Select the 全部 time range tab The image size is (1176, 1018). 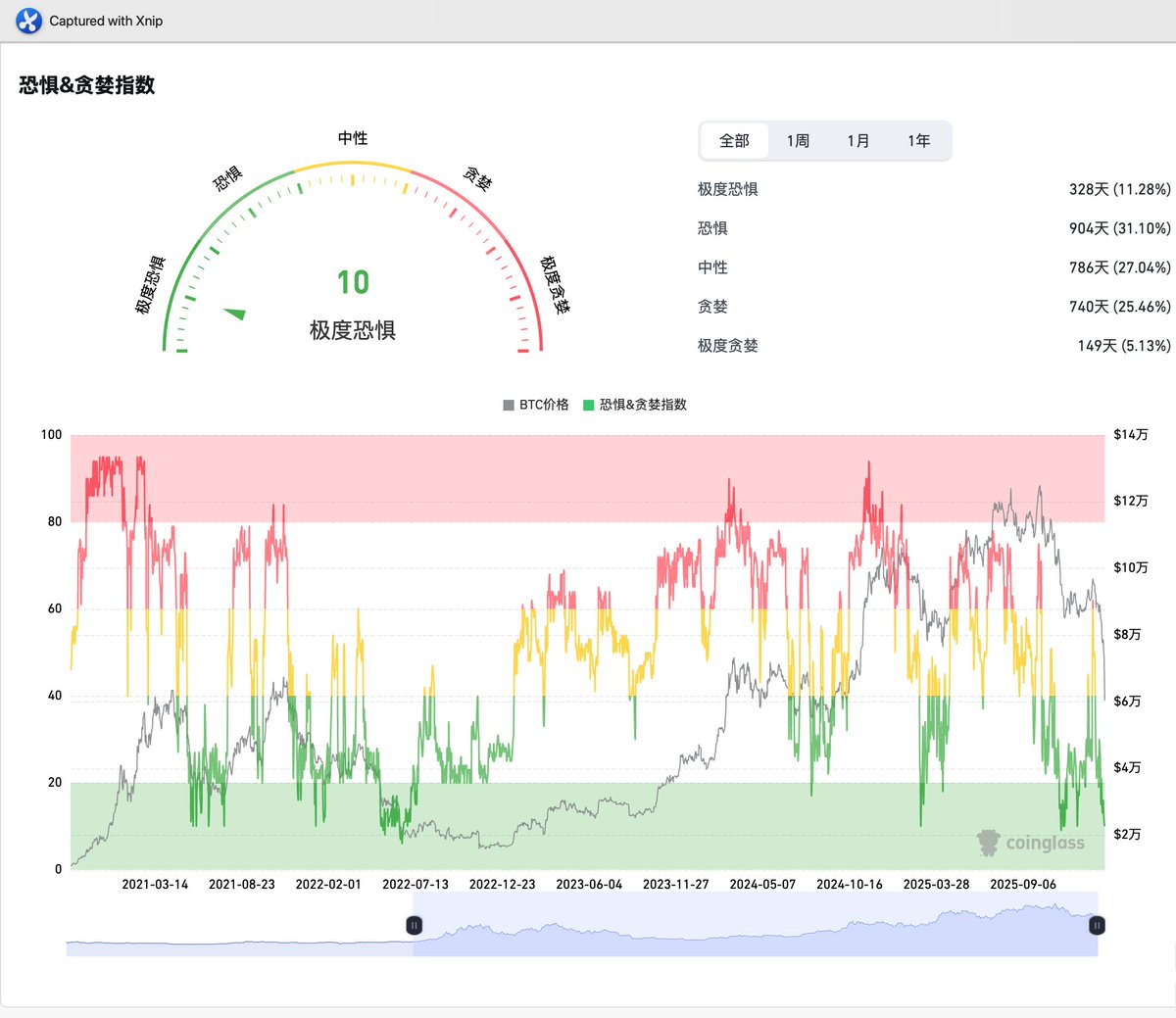tap(734, 141)
